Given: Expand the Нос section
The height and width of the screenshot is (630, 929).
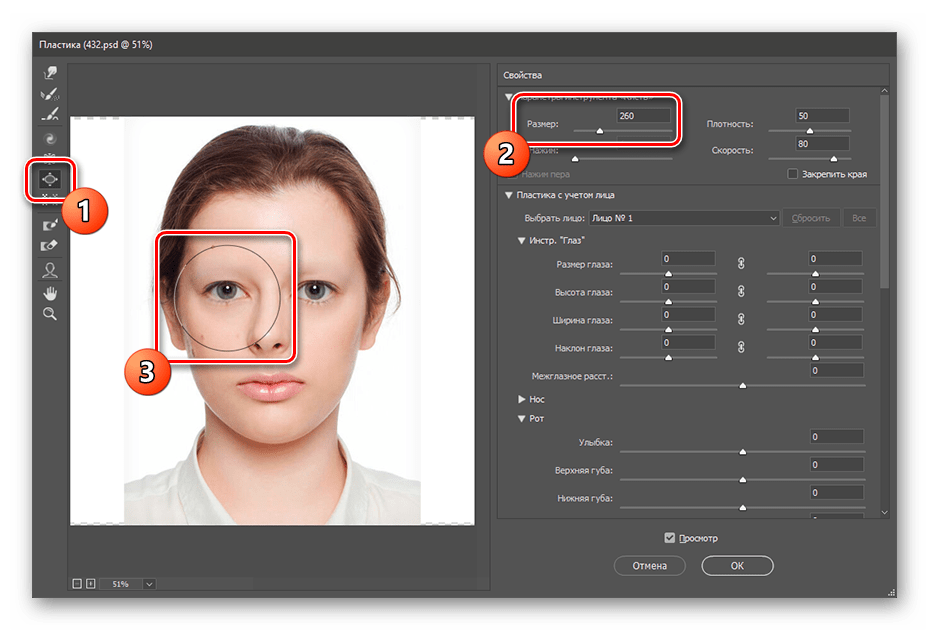Looking at the screenshot, I should pos(521,399).
